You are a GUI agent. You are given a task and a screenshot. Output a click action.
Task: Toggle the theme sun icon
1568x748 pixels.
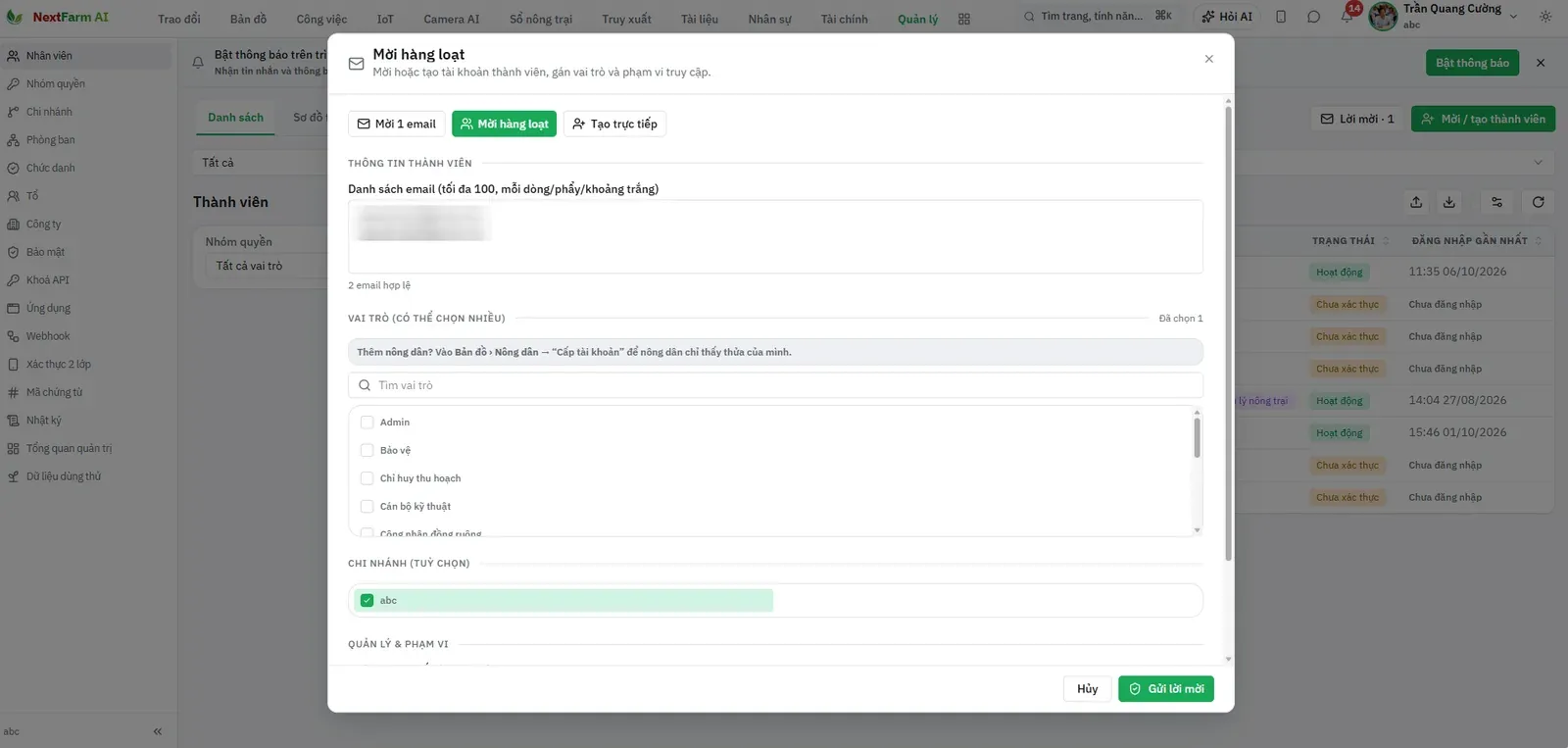pos(1545,17)
